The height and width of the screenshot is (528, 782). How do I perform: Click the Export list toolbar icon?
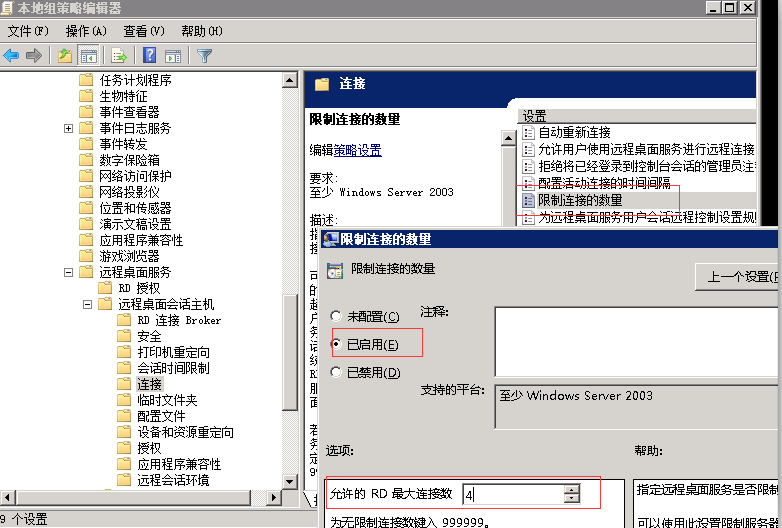click(119, 56)
